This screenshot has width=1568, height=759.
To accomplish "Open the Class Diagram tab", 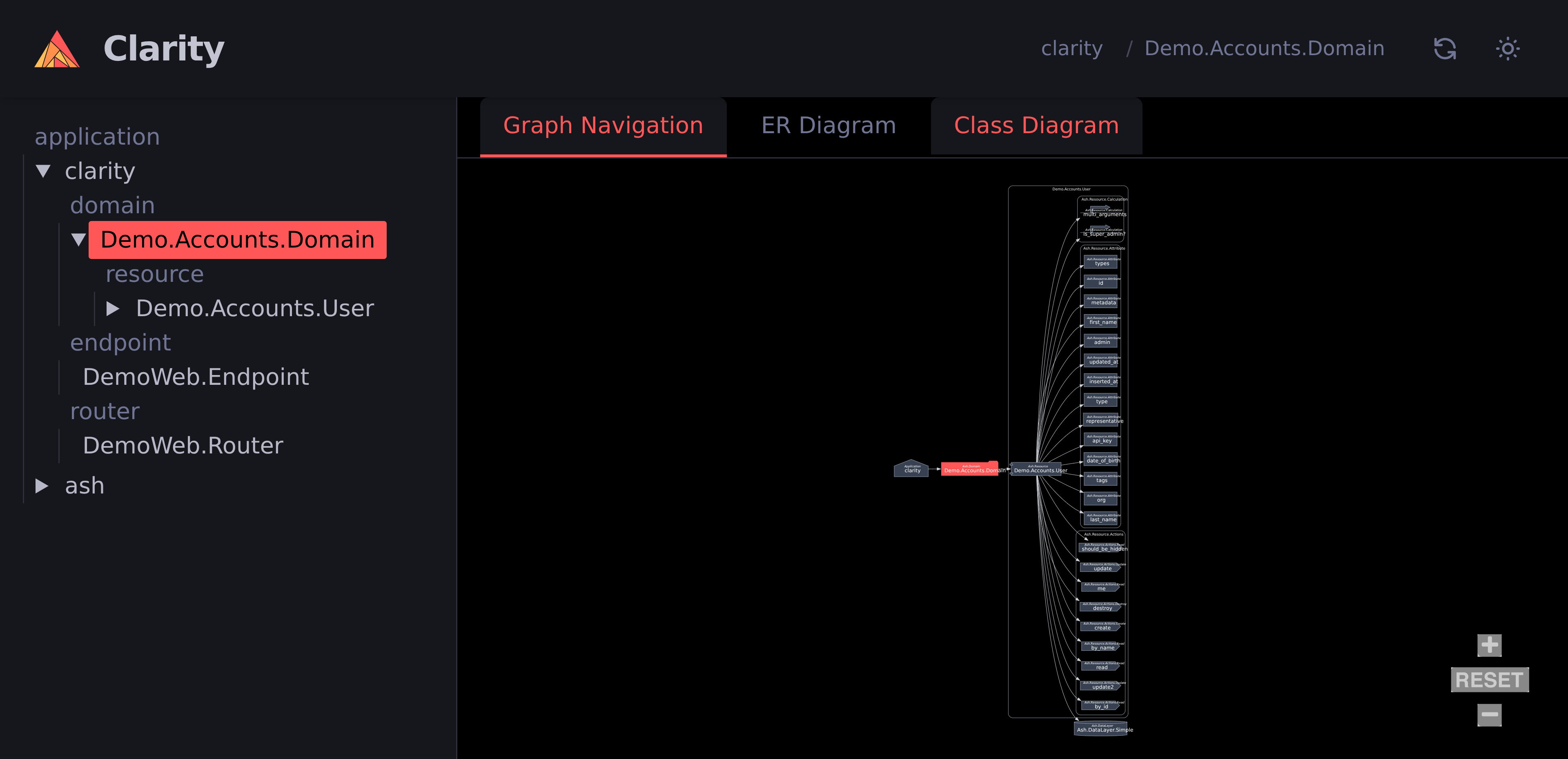I will click(1036, 125).
